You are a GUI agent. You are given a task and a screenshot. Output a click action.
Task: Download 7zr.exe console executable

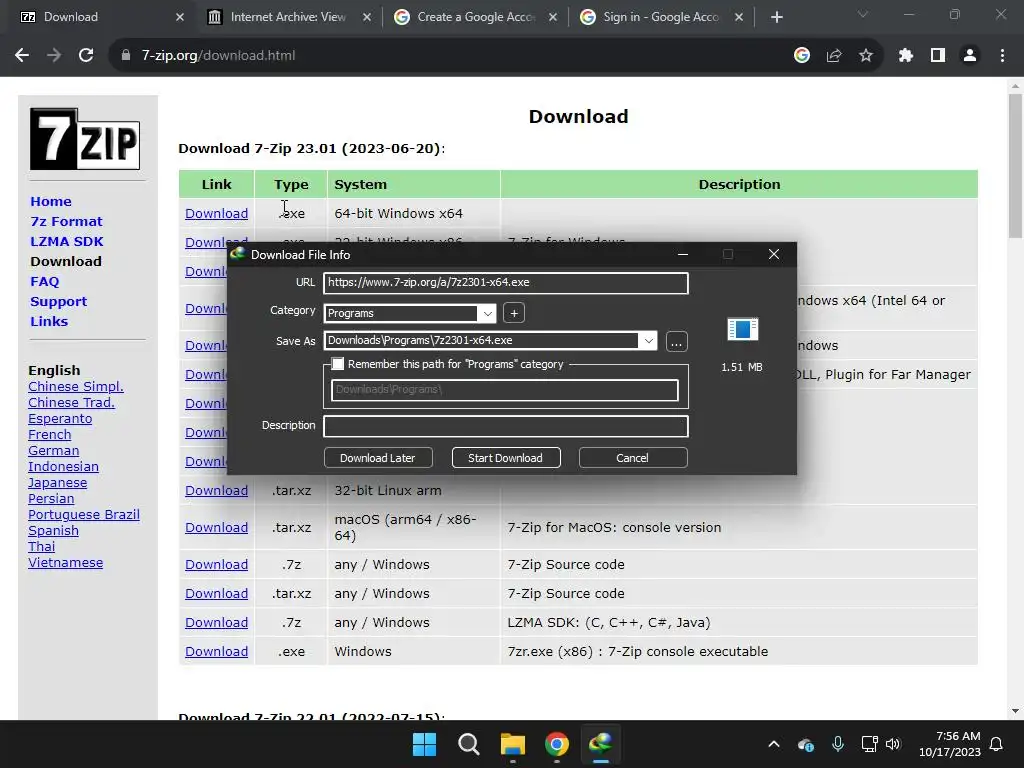216,652
